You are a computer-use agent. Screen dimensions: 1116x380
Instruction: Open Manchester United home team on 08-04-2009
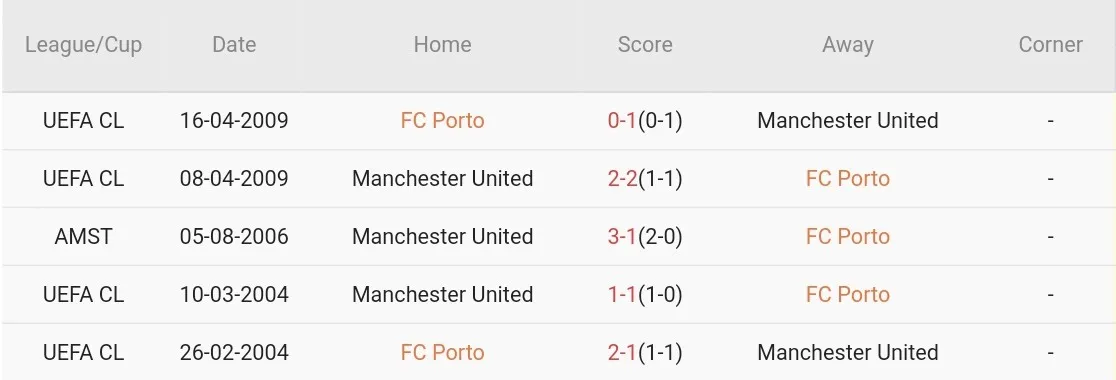(x=442, y=178)
